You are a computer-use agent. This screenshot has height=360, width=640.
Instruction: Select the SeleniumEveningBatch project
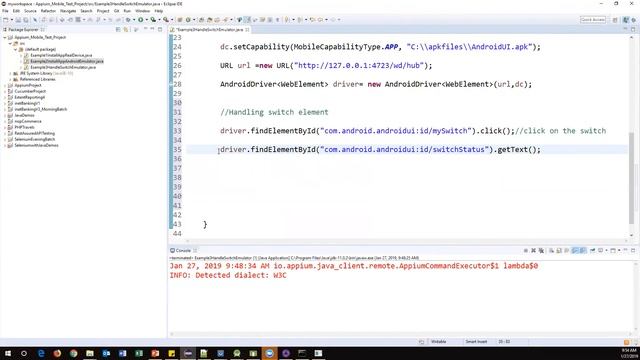(34, 139)
